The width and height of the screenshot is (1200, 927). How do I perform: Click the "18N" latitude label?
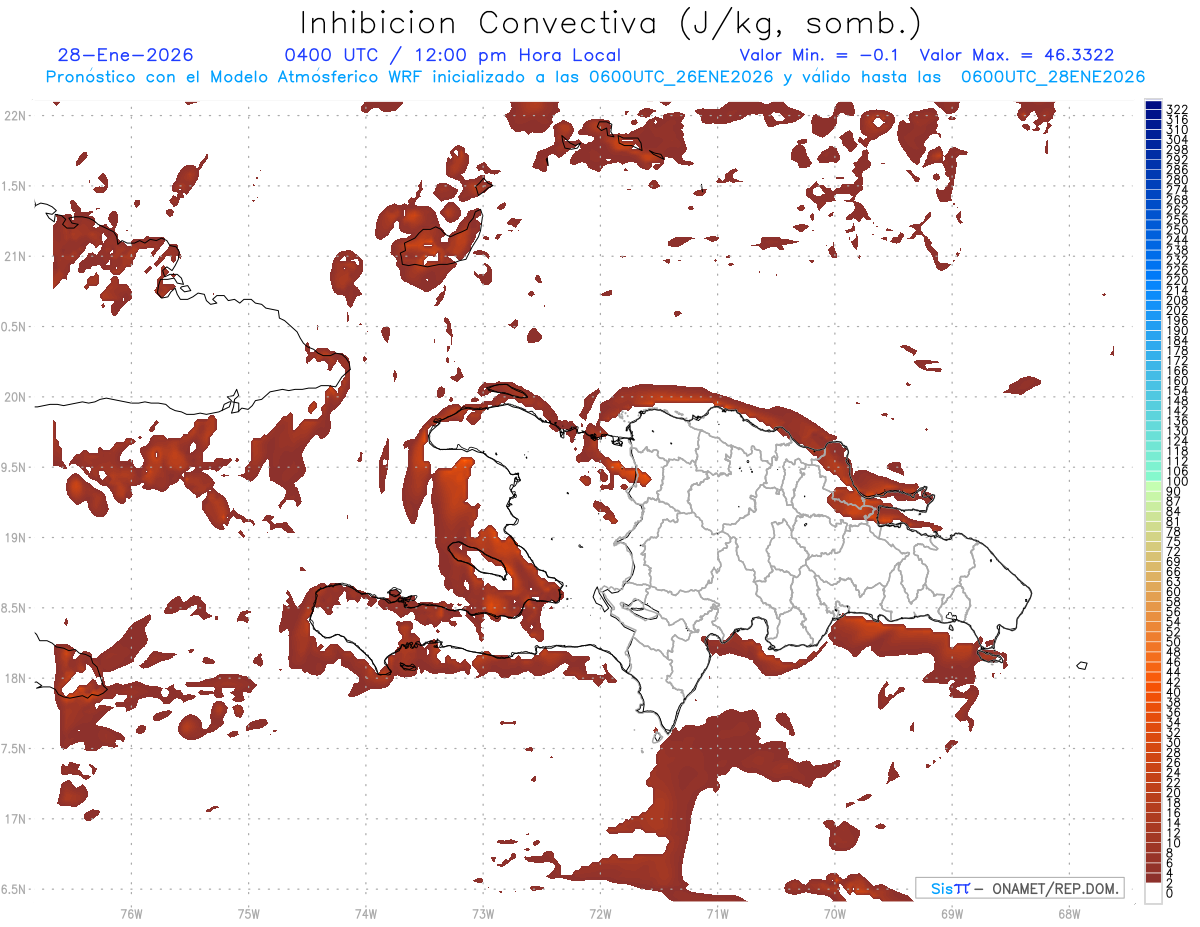[x=15, y=678]
